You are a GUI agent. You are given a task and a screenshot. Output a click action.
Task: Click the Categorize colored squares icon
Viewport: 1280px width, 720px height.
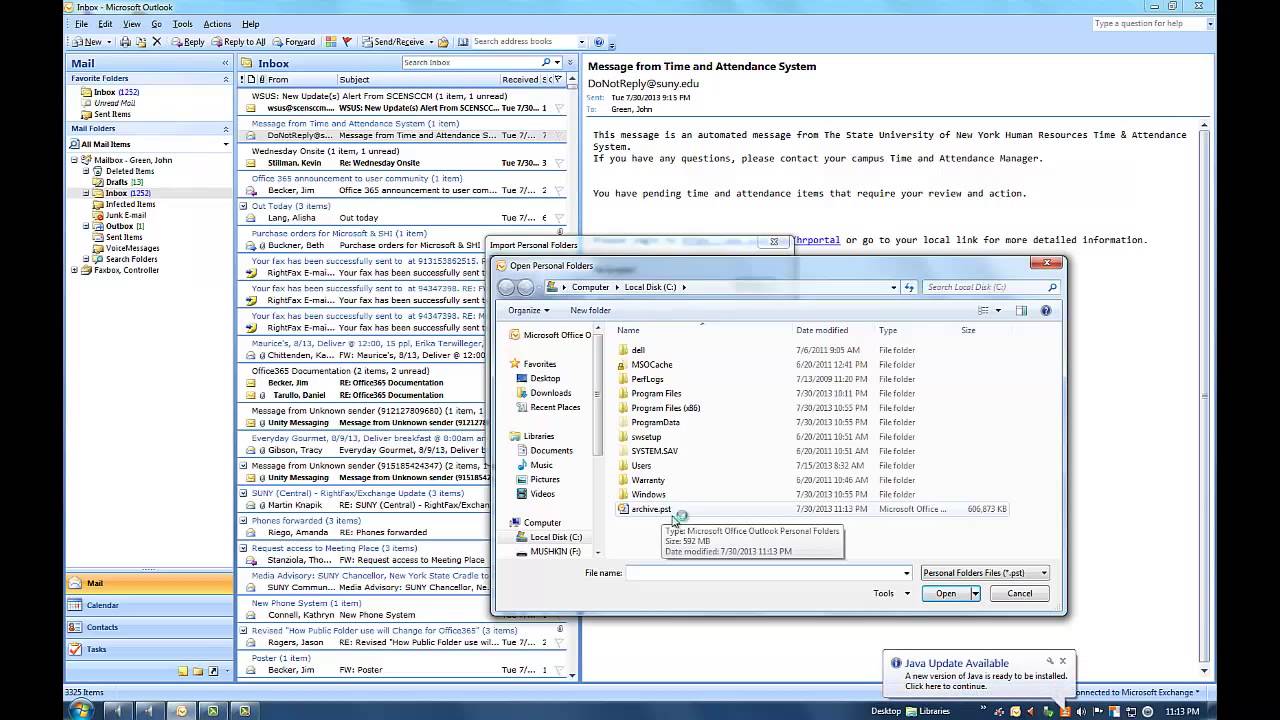[333, 42]
